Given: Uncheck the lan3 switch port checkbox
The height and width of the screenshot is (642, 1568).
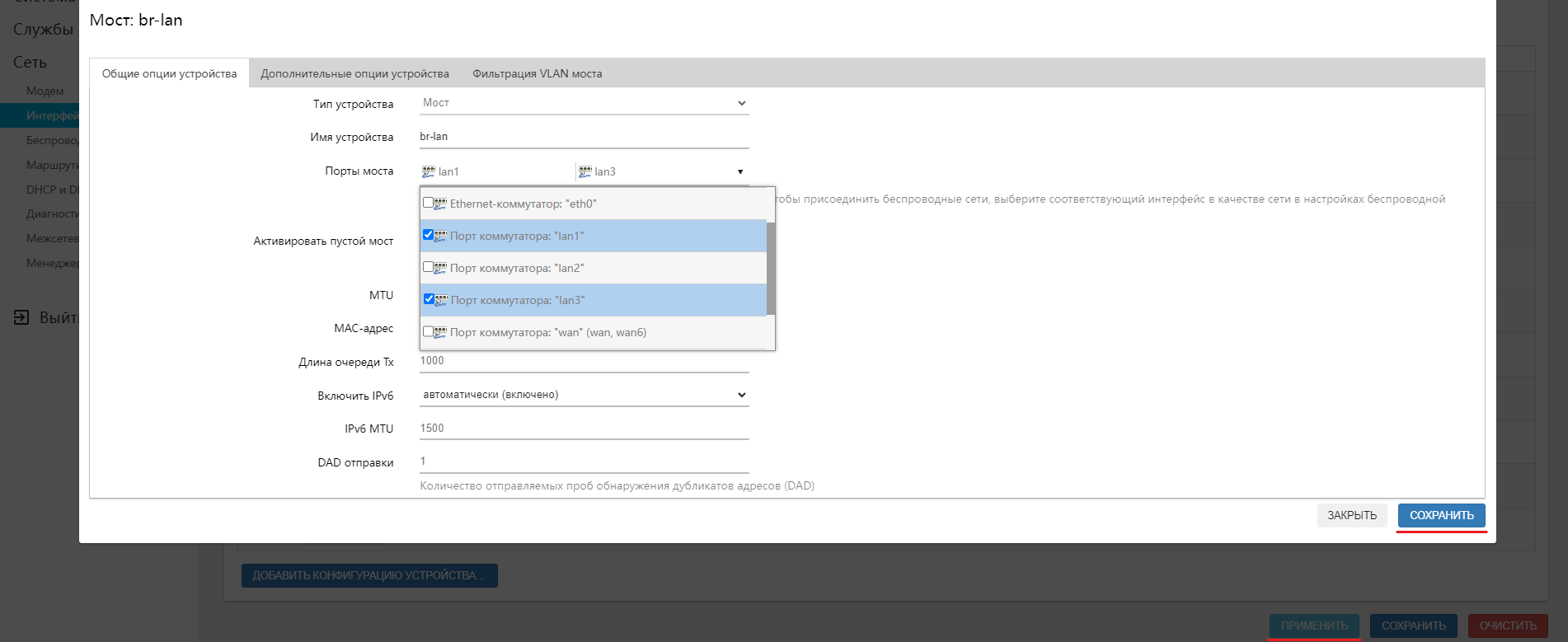Looking at the screenshot, I should [x=429, y=299].
